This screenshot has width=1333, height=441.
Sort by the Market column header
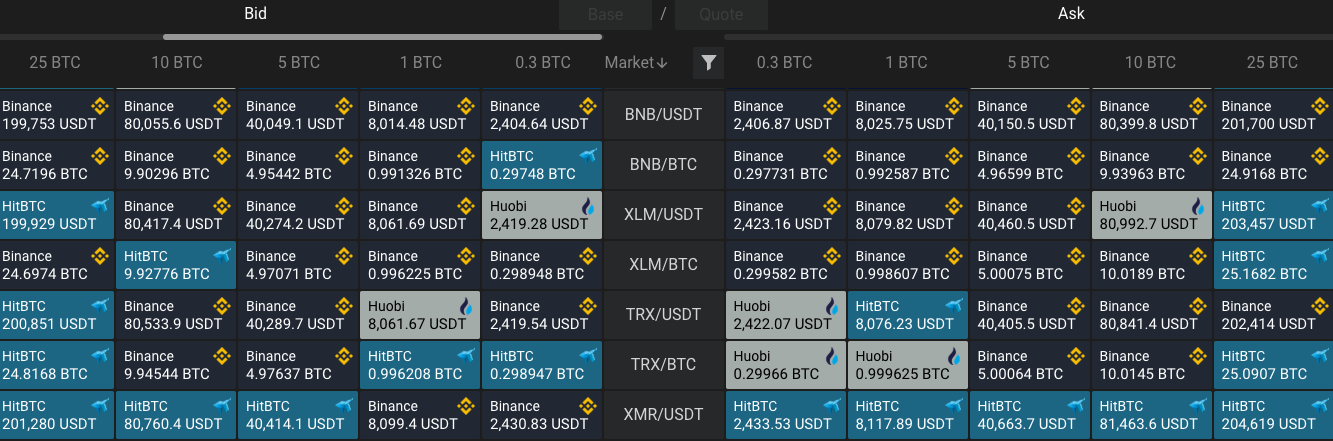[x=636, y=63]
